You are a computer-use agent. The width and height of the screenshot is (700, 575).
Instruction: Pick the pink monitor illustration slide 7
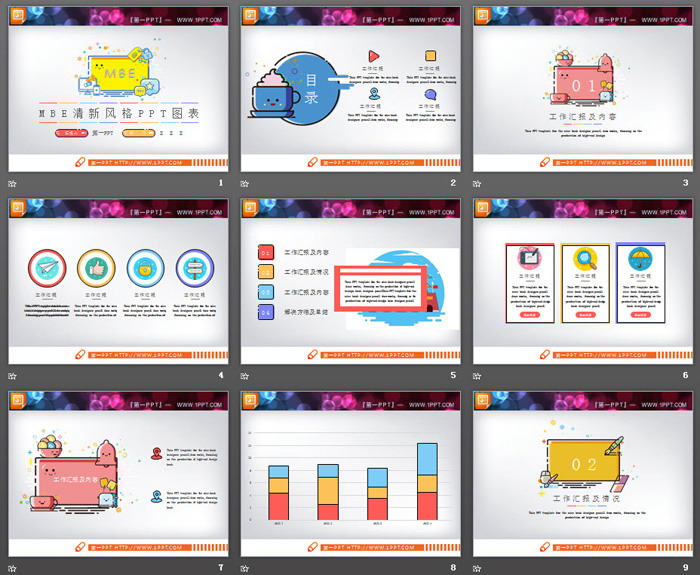[x=118, y=473]
